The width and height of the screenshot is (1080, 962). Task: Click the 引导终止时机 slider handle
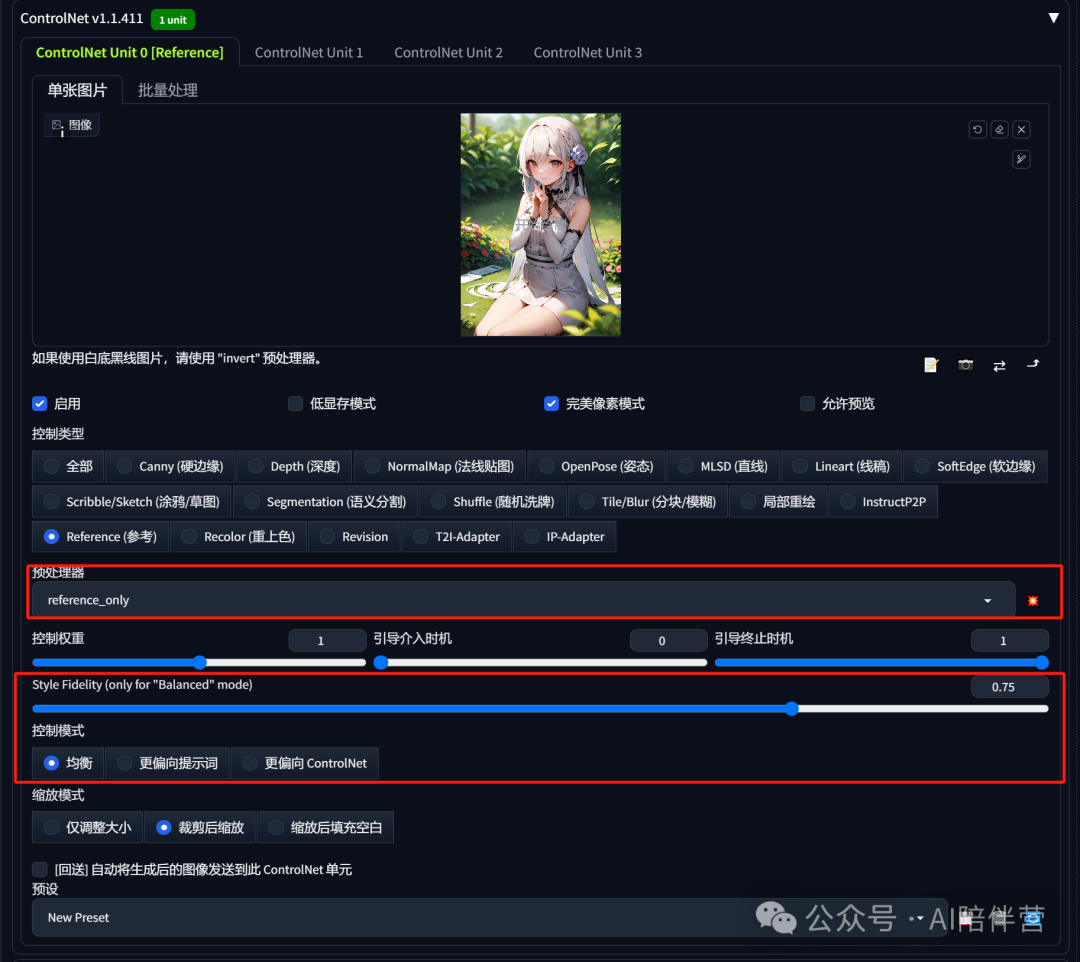[x=1041, y=662]
